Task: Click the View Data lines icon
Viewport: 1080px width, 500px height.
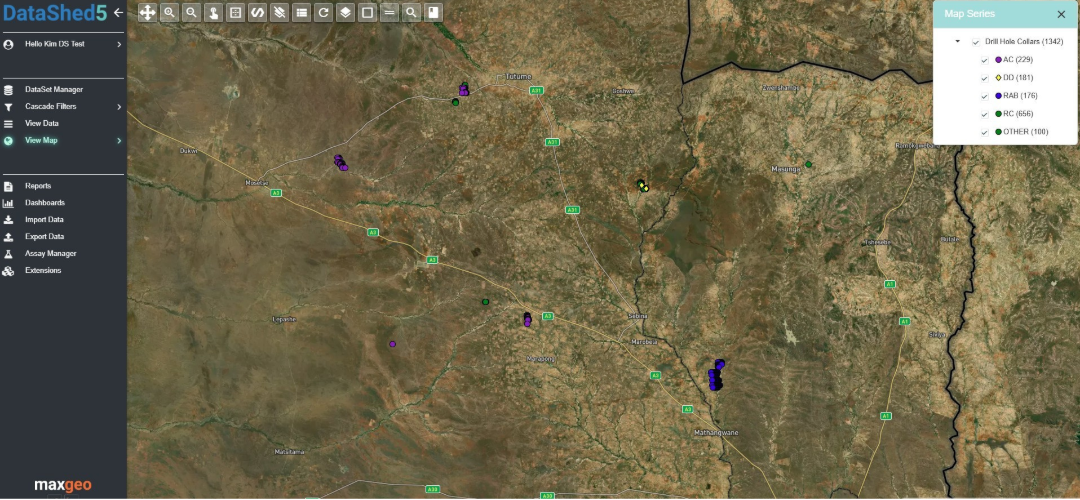Action: coord(8,124)
